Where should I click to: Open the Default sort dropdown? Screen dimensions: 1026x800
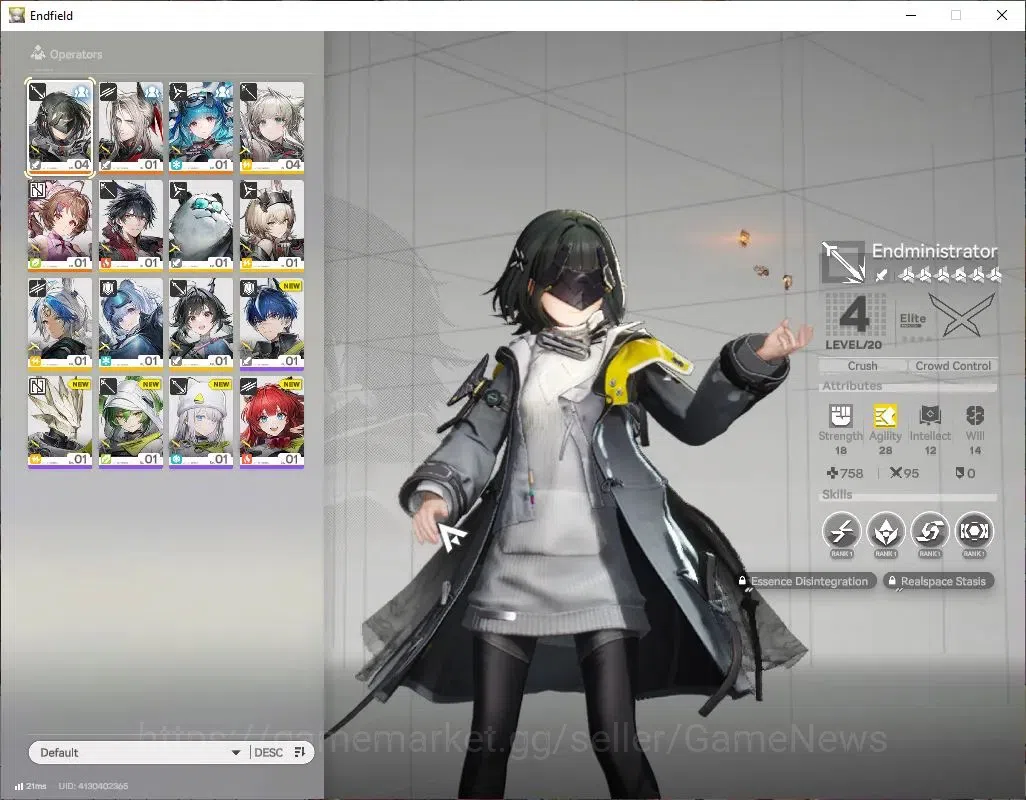click(139, 752)
